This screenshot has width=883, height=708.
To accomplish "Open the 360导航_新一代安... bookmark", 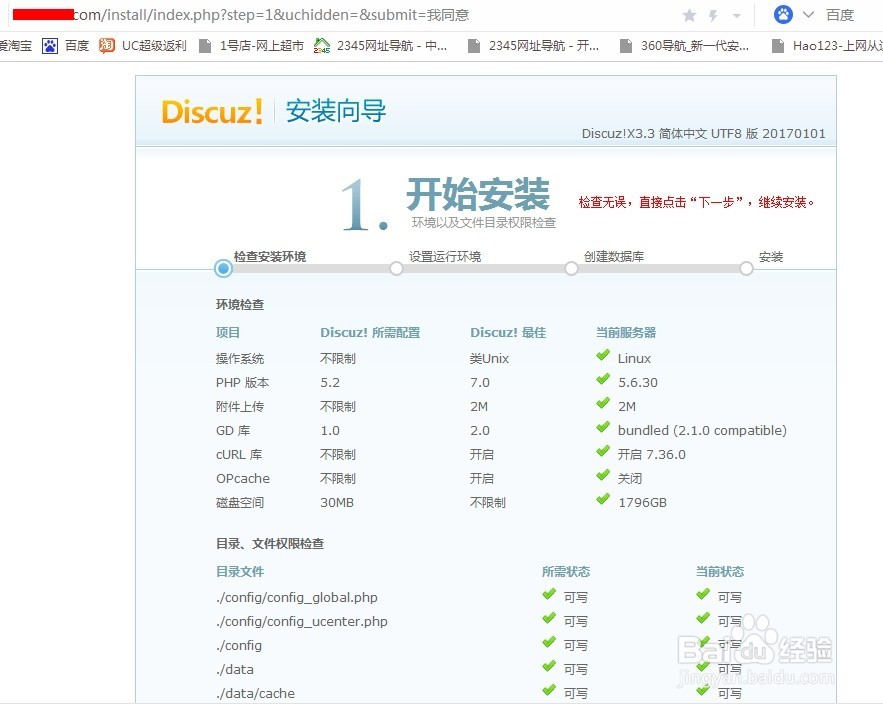I will click(x=695, y=46).
